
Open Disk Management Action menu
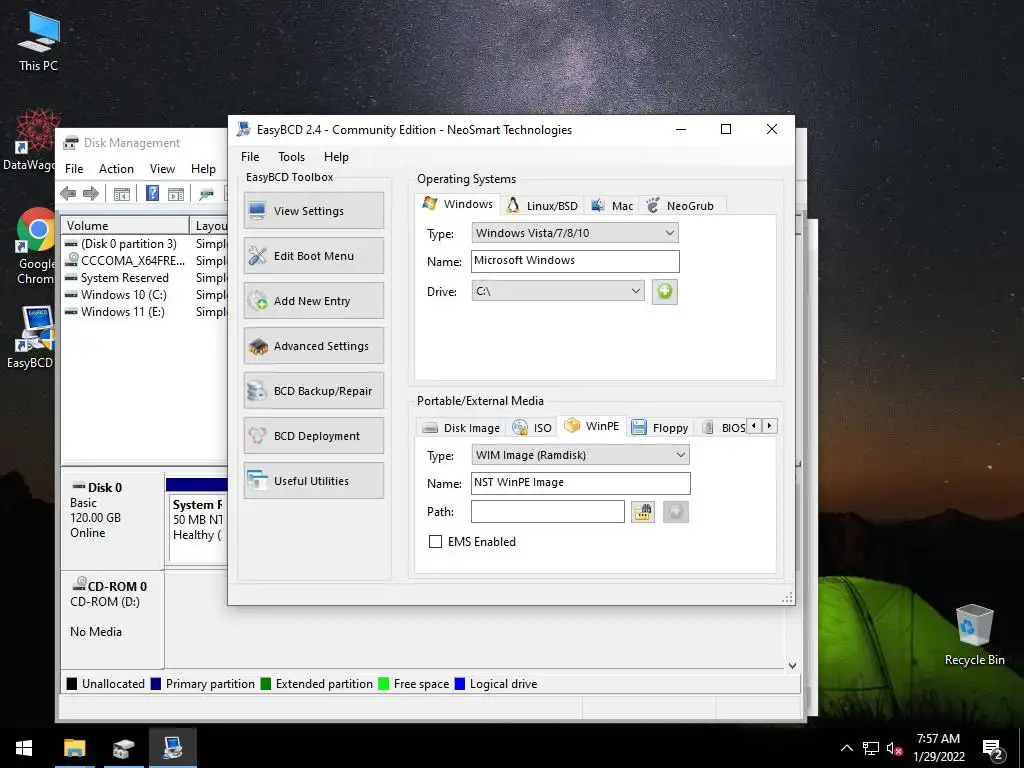point(116,168)
